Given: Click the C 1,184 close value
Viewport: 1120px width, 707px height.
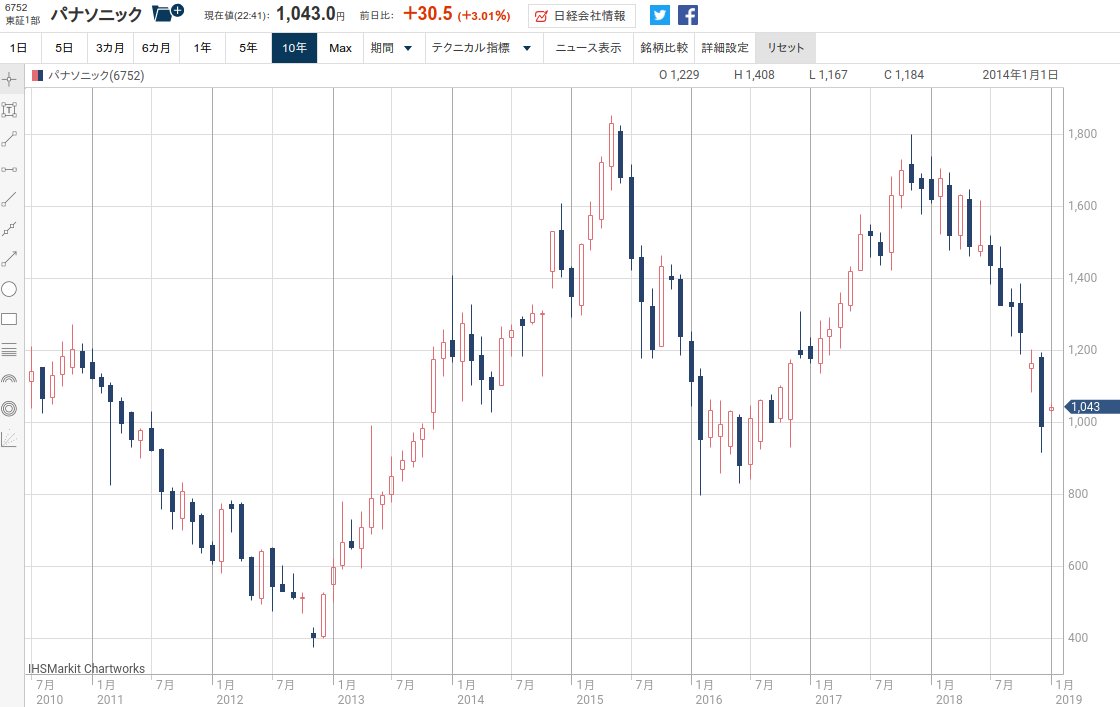Looking at the screenshot, I should (904, 75).
